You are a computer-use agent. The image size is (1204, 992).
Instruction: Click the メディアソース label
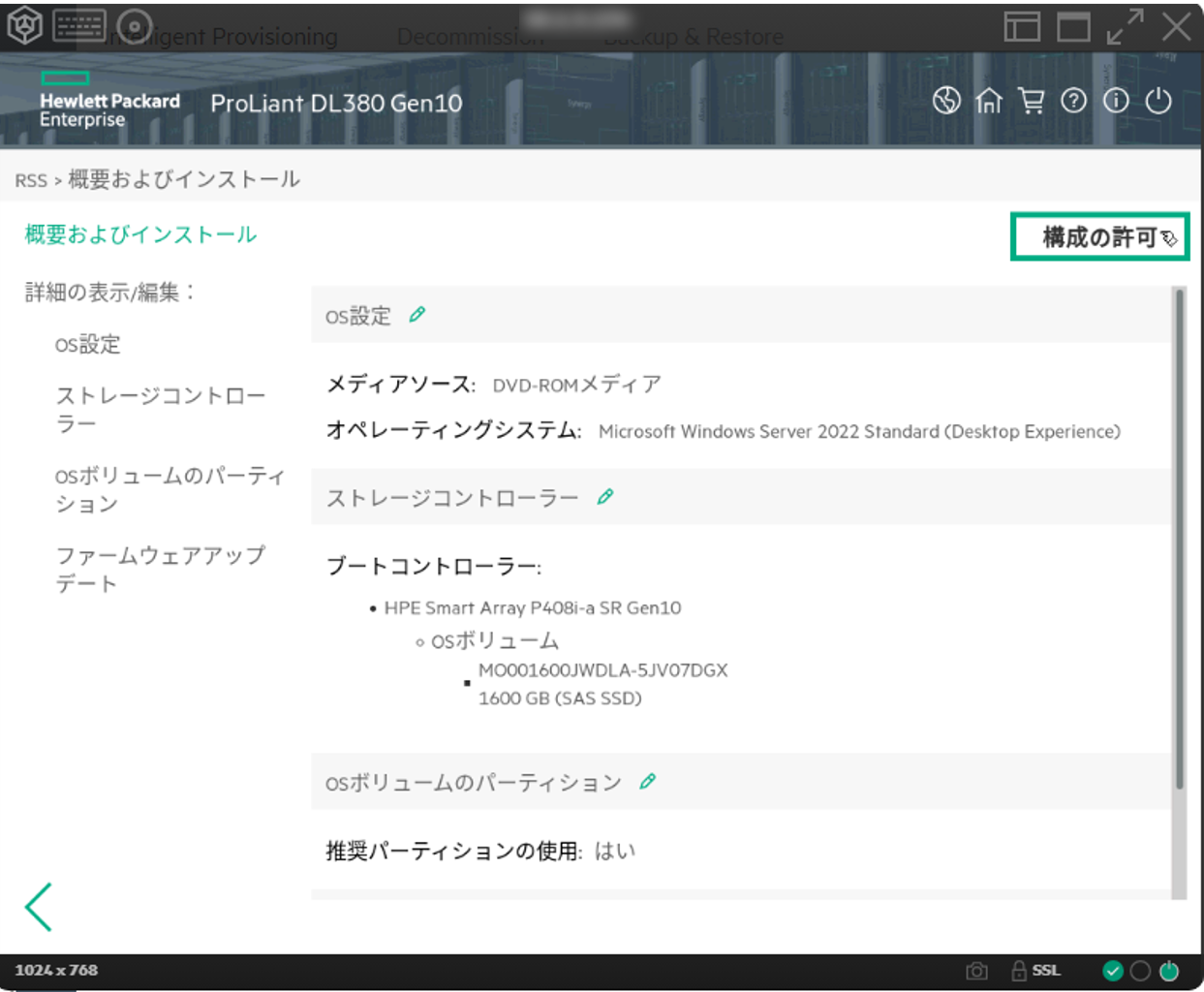coord(401,385)
